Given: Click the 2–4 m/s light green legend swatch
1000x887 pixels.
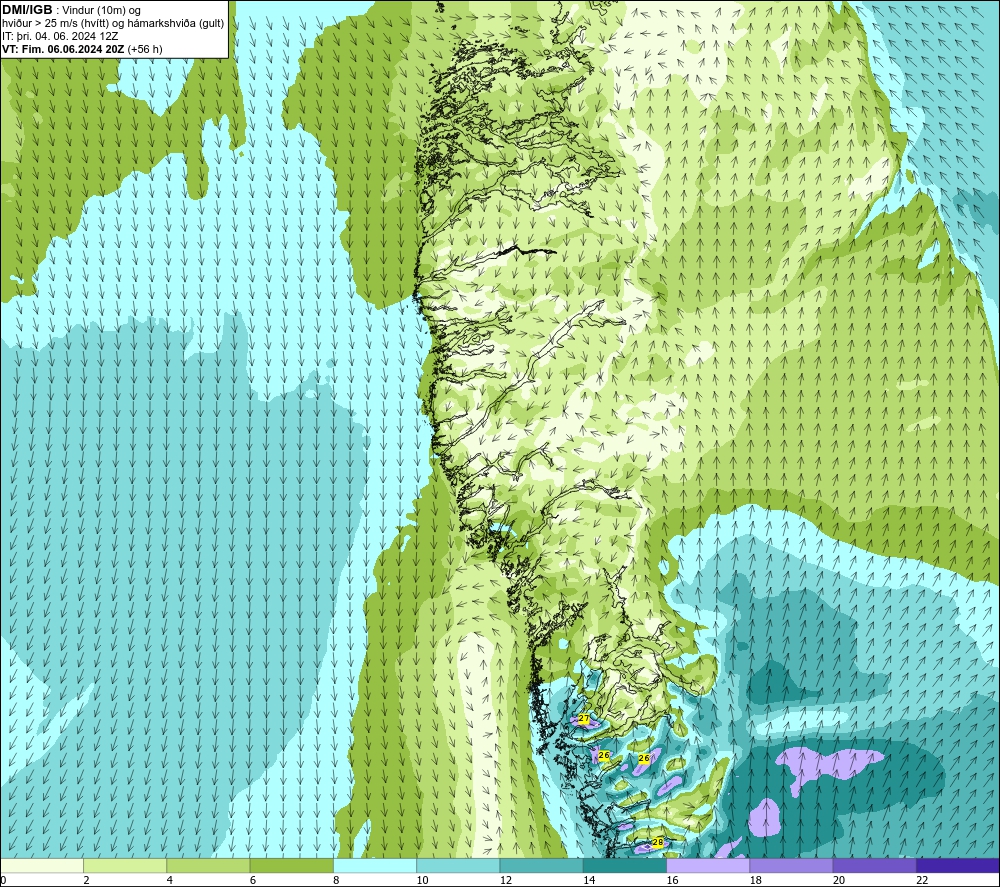Looking at the screenshot, I should [125, 865].
